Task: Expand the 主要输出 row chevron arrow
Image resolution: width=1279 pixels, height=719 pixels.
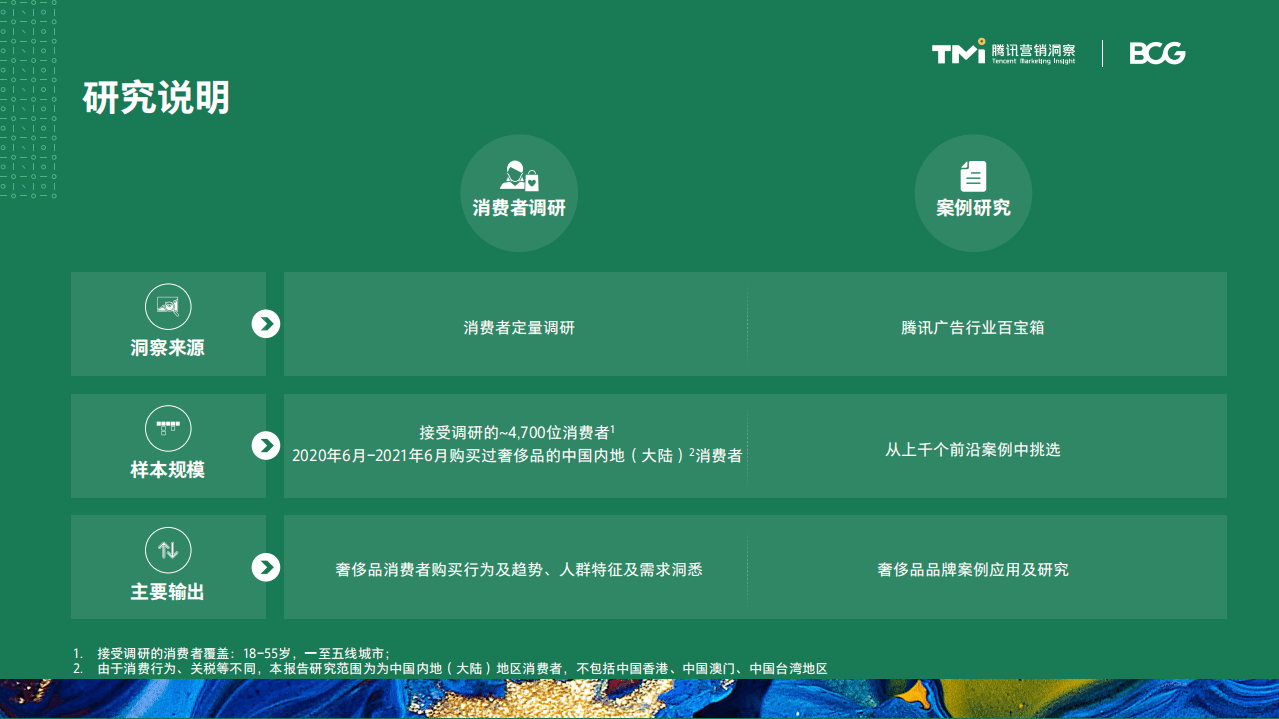Action: (266, 567)
